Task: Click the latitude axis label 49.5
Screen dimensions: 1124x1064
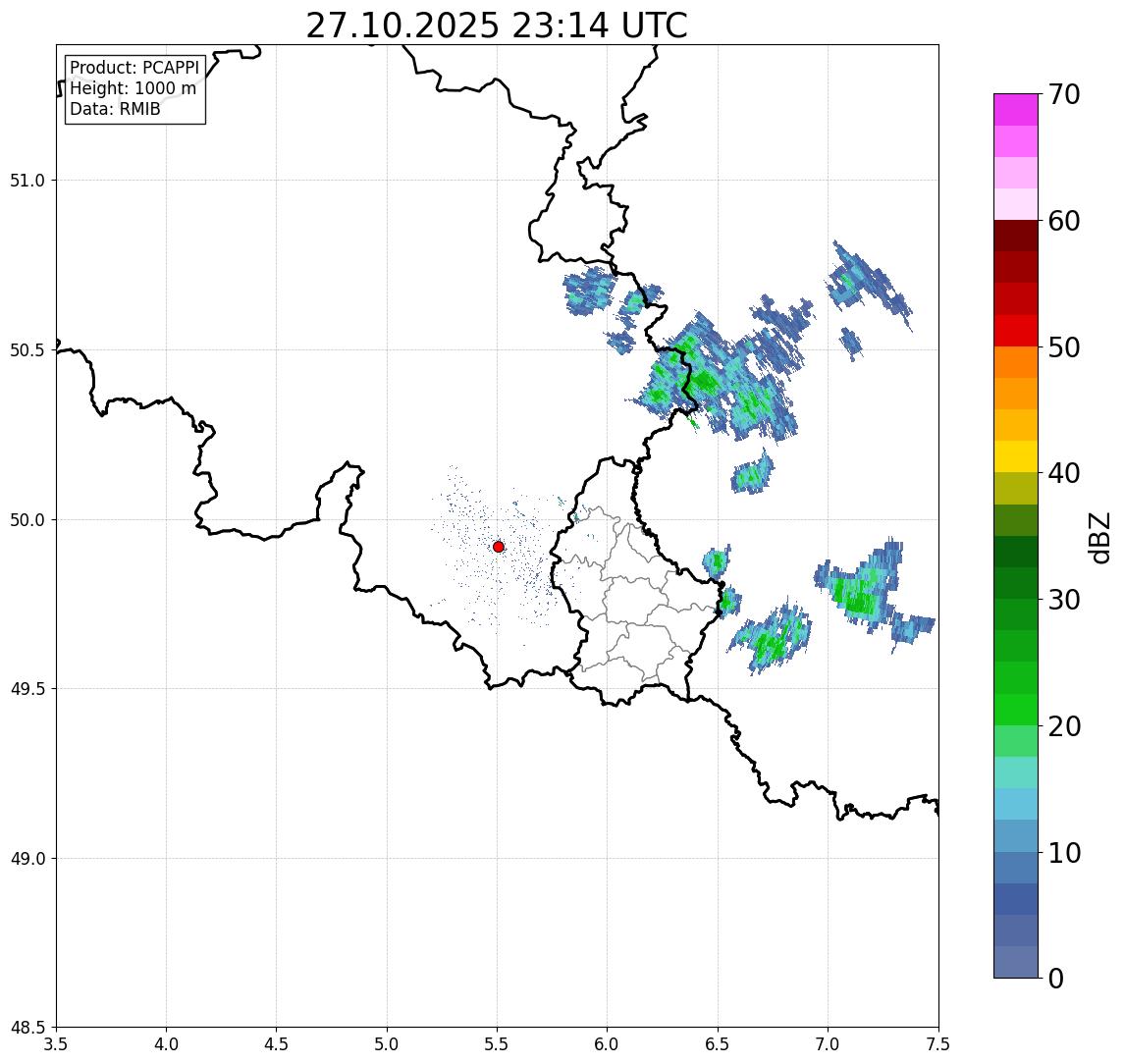Action: click(27, 689)
